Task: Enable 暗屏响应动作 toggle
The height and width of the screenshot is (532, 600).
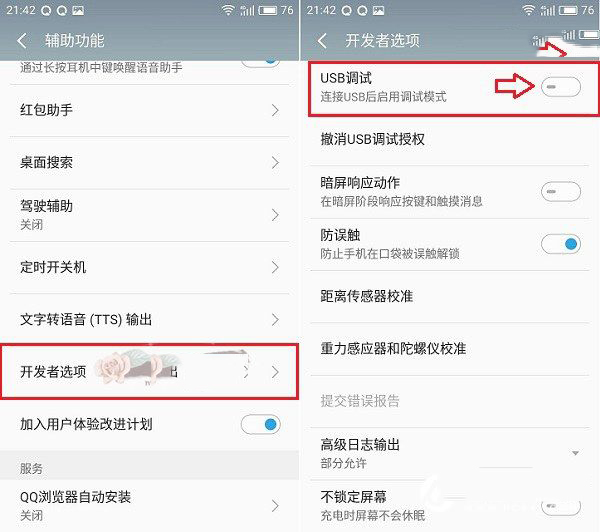Action: pyautogui.click(x=561, y=191)
